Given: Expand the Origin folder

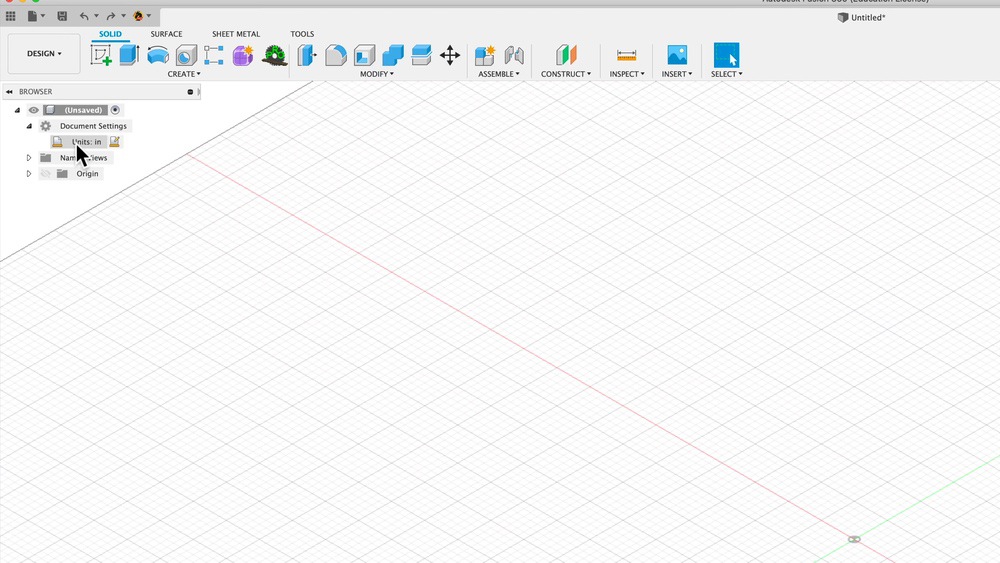Looking at the screenshot, I should pos(29,173).
